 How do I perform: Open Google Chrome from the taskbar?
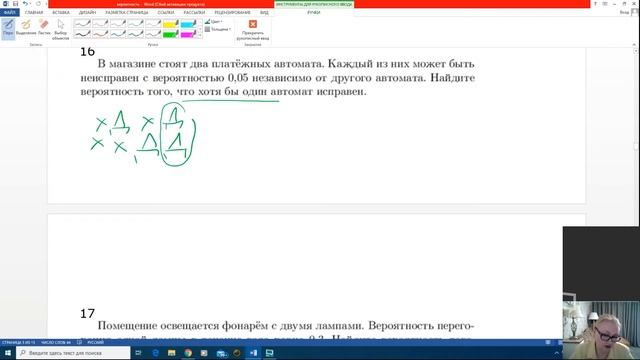[x=188, y=353]
